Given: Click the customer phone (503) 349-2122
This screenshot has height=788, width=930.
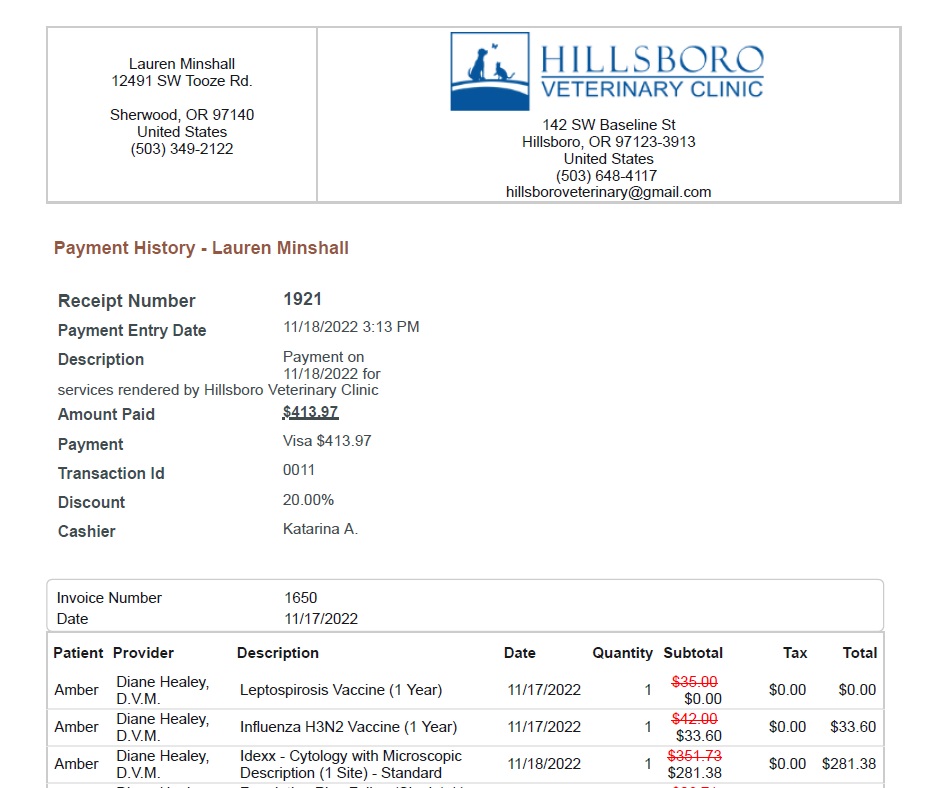Looking at the screenshot, I should (182, 149).
